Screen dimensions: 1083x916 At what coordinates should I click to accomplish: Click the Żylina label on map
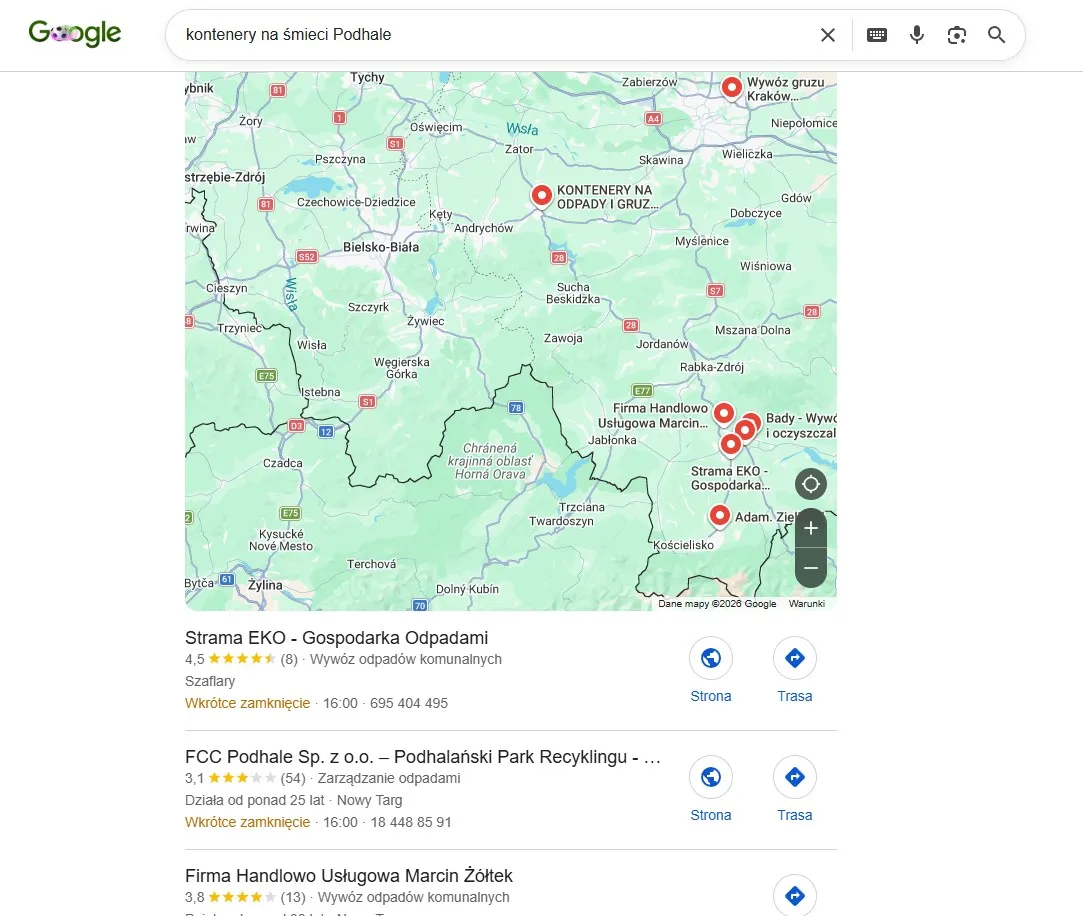(265, 585)
